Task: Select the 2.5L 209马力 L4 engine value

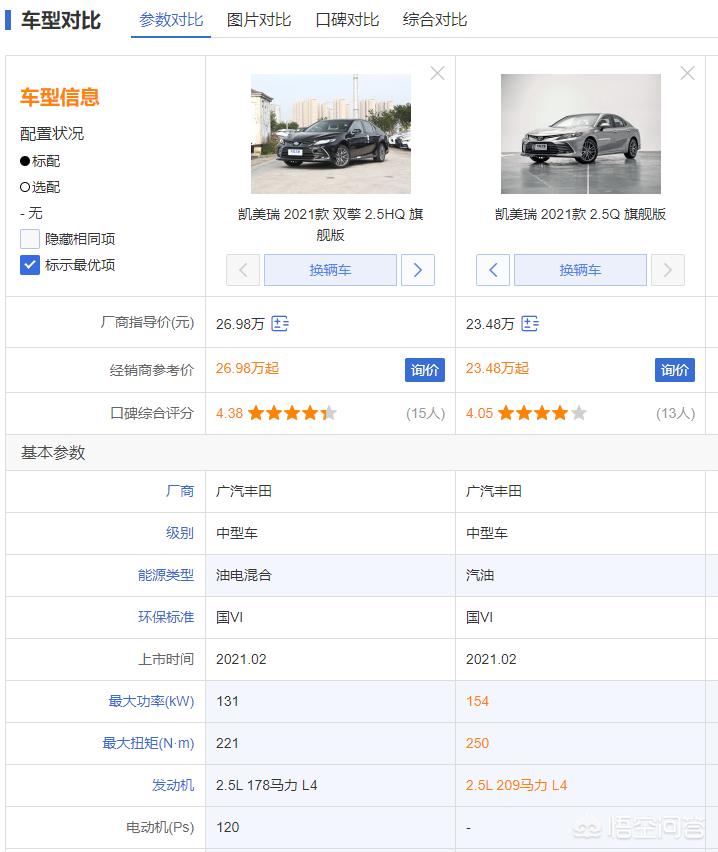Action: [x=516, y=785]
